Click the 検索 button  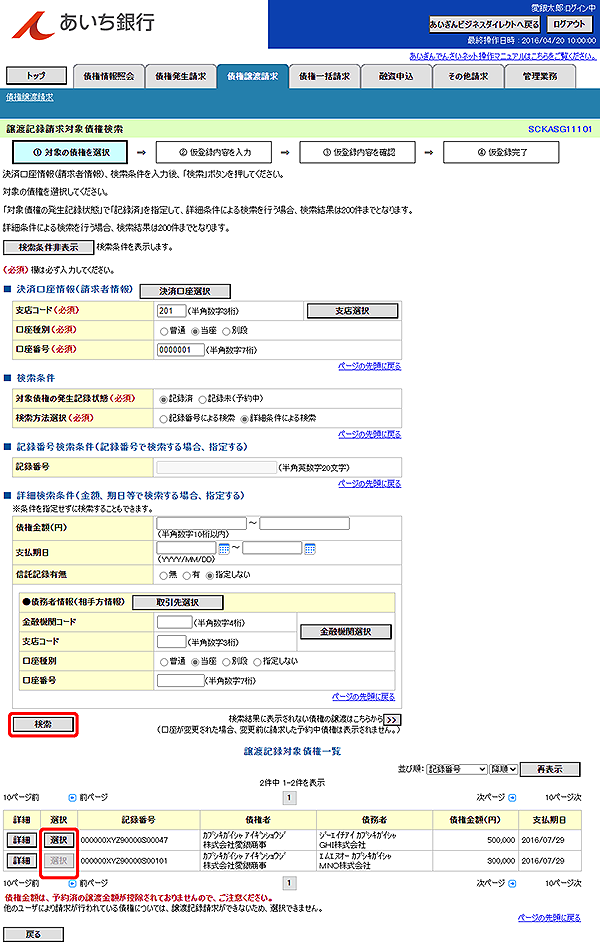[43, 724]
